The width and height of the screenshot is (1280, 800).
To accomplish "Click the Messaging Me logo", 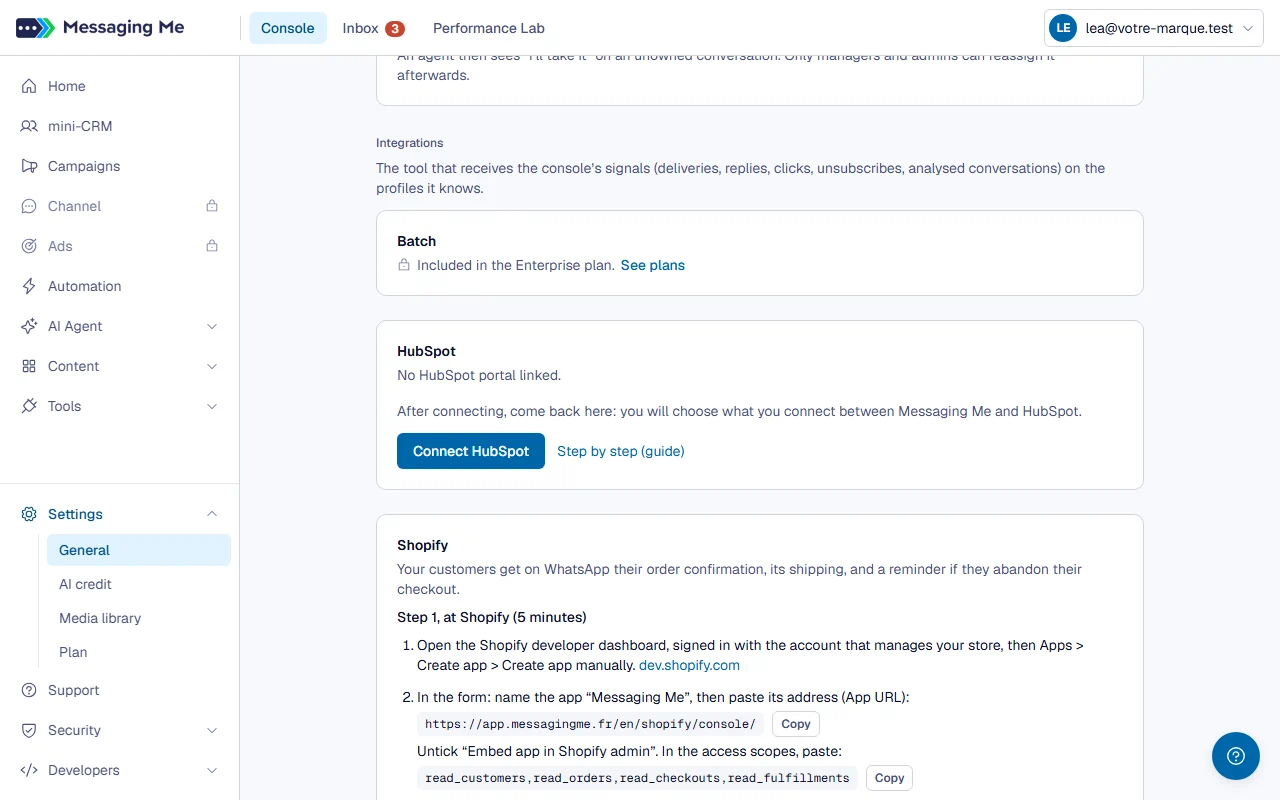I will 100,28.
